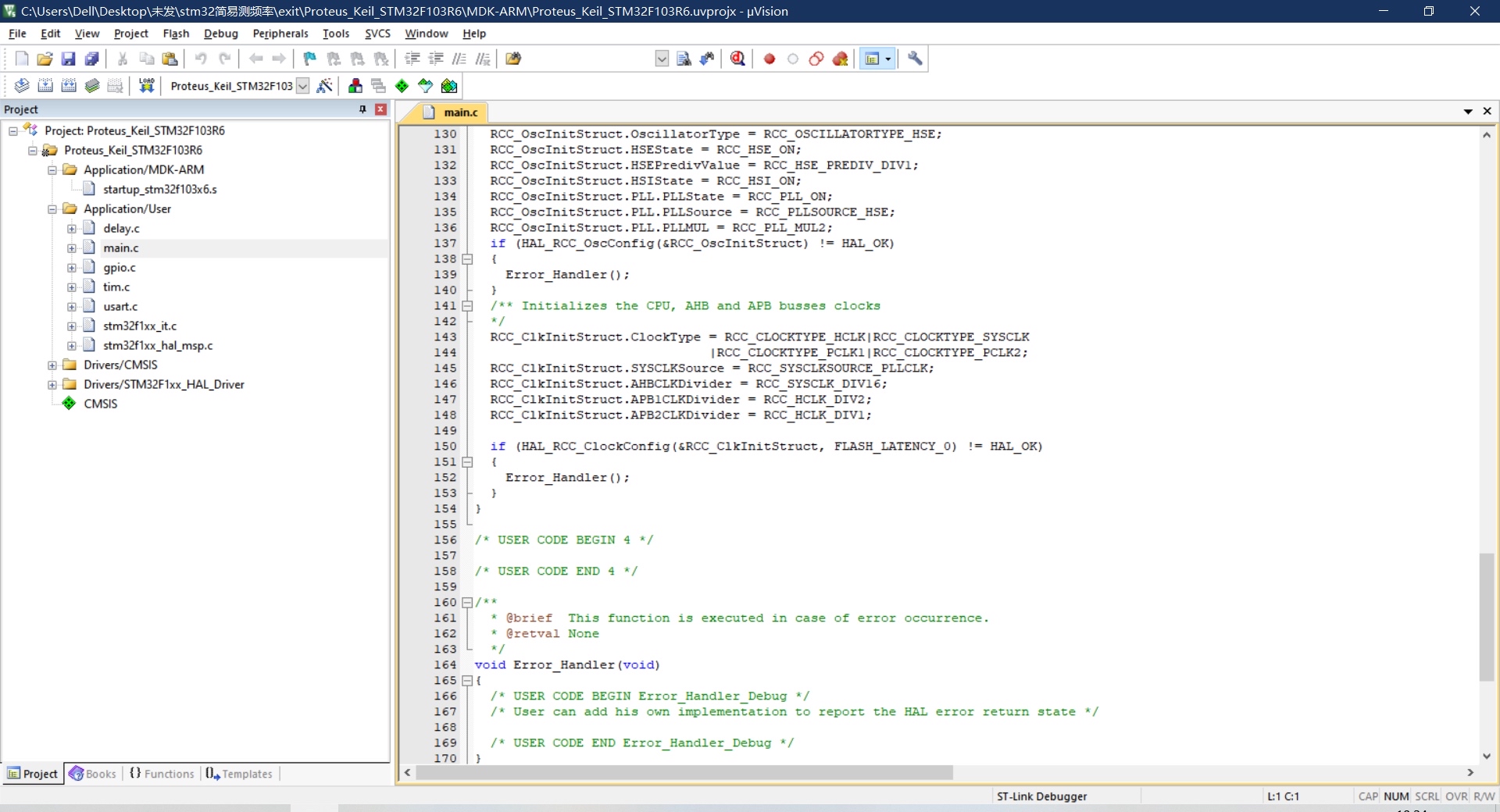Open the Flash menu
Viewport: 1500px width, 812px height.
click(176, 34)
